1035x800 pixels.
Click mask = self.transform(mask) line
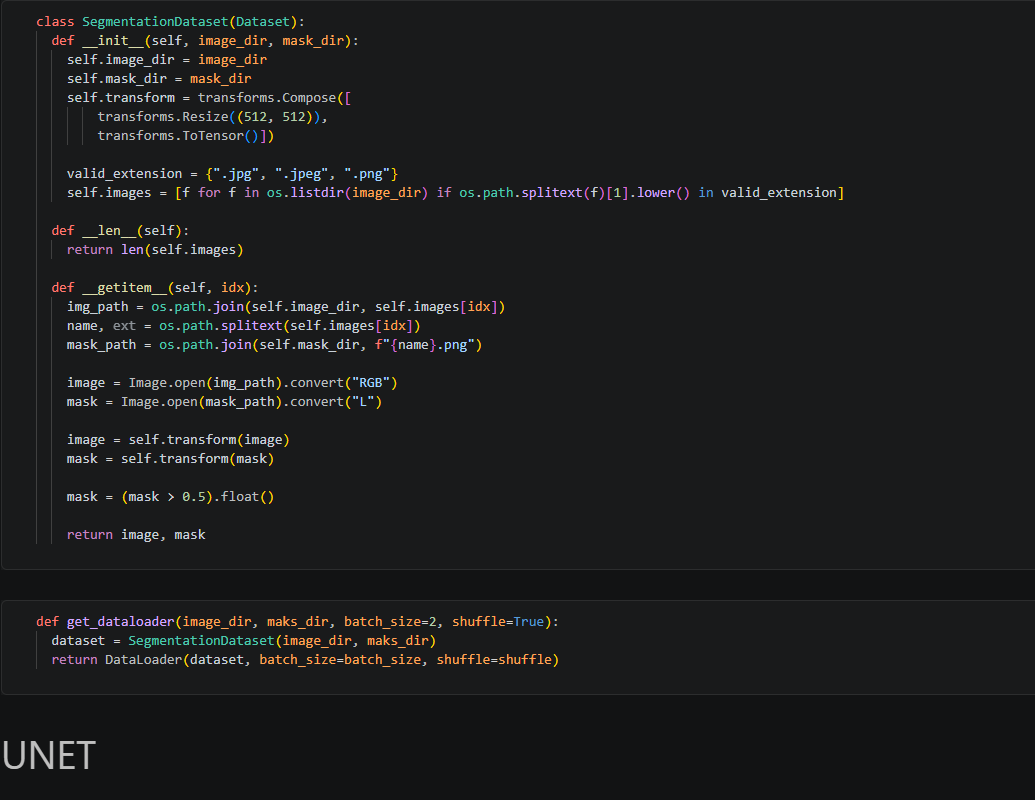[170, 459]
